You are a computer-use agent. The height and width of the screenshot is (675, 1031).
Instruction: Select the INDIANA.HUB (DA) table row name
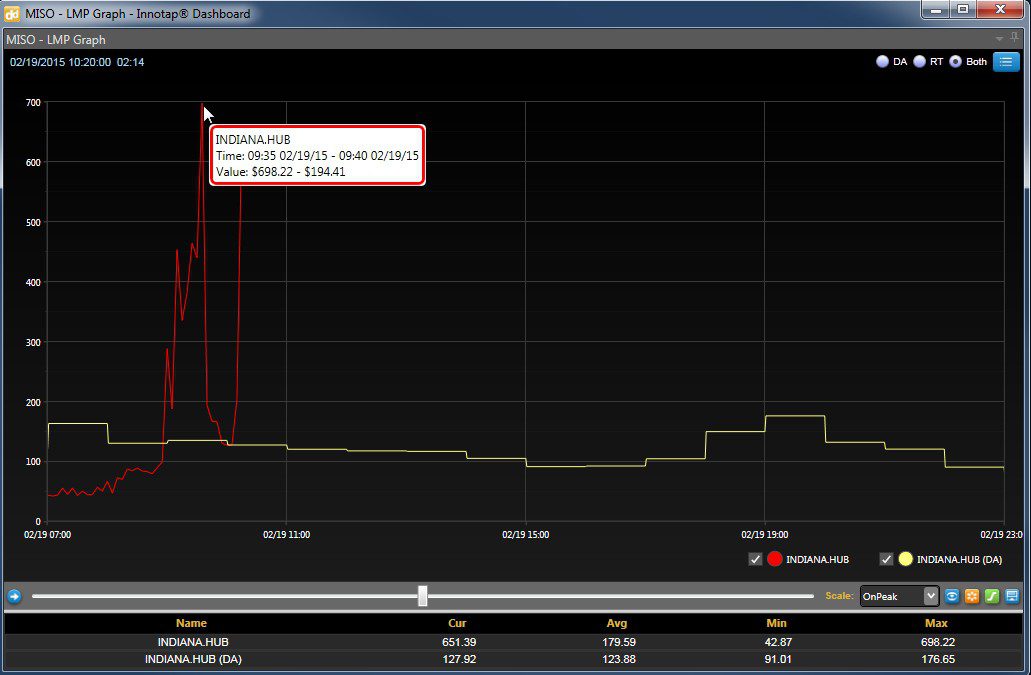tap(193, 659)
